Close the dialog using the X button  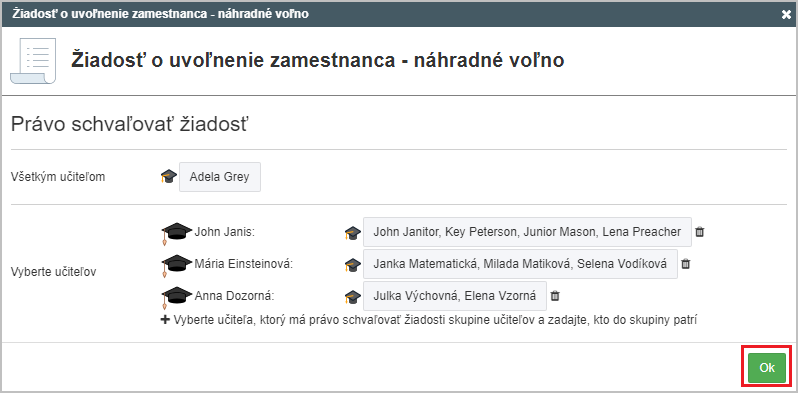786,14
